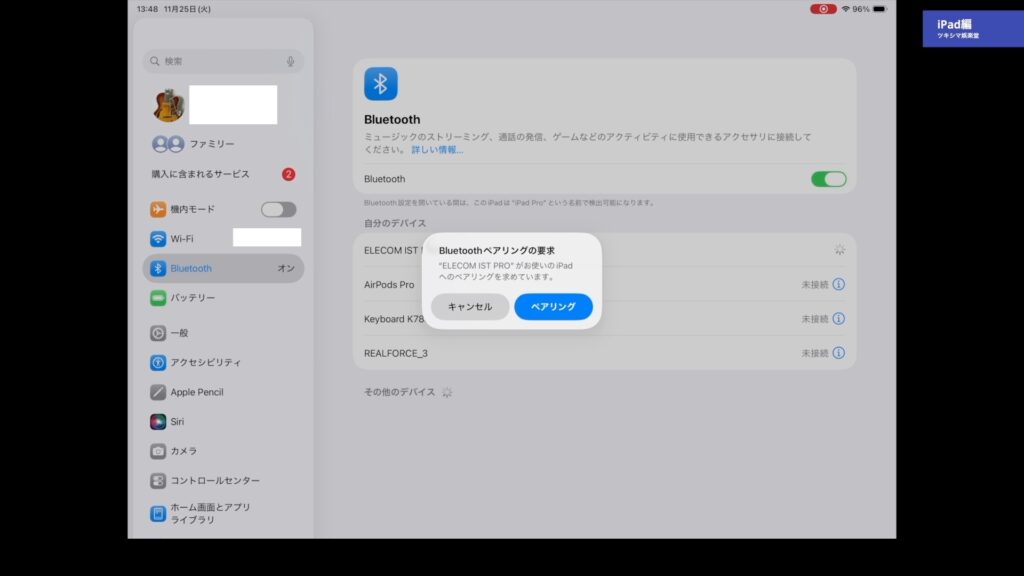The height and width of the screenshot is (576, 1024).
Task: Tap the microphone icon in search field
Action: (x=290, y=61)
